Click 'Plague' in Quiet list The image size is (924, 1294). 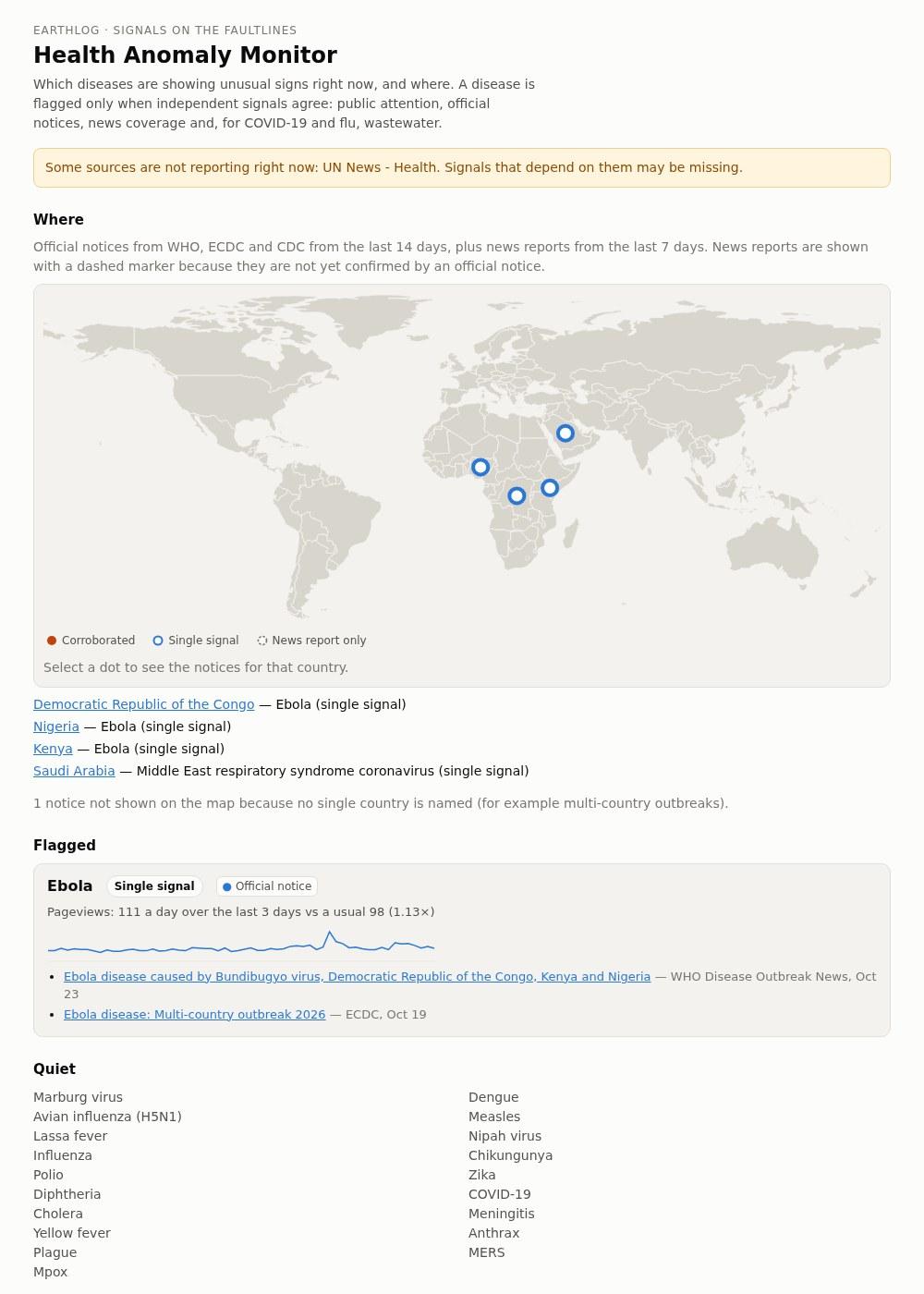(55, 1252)
